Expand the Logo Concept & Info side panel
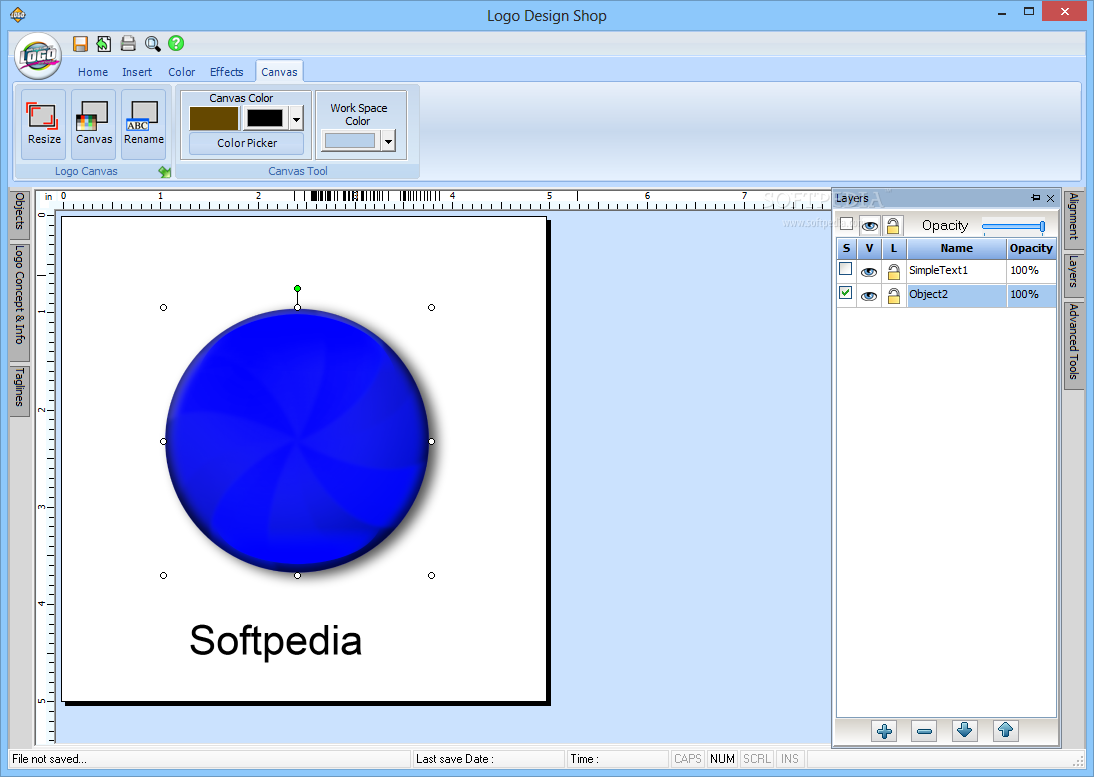This screenshot has width=1094, height=777. (x=20, y=301)
